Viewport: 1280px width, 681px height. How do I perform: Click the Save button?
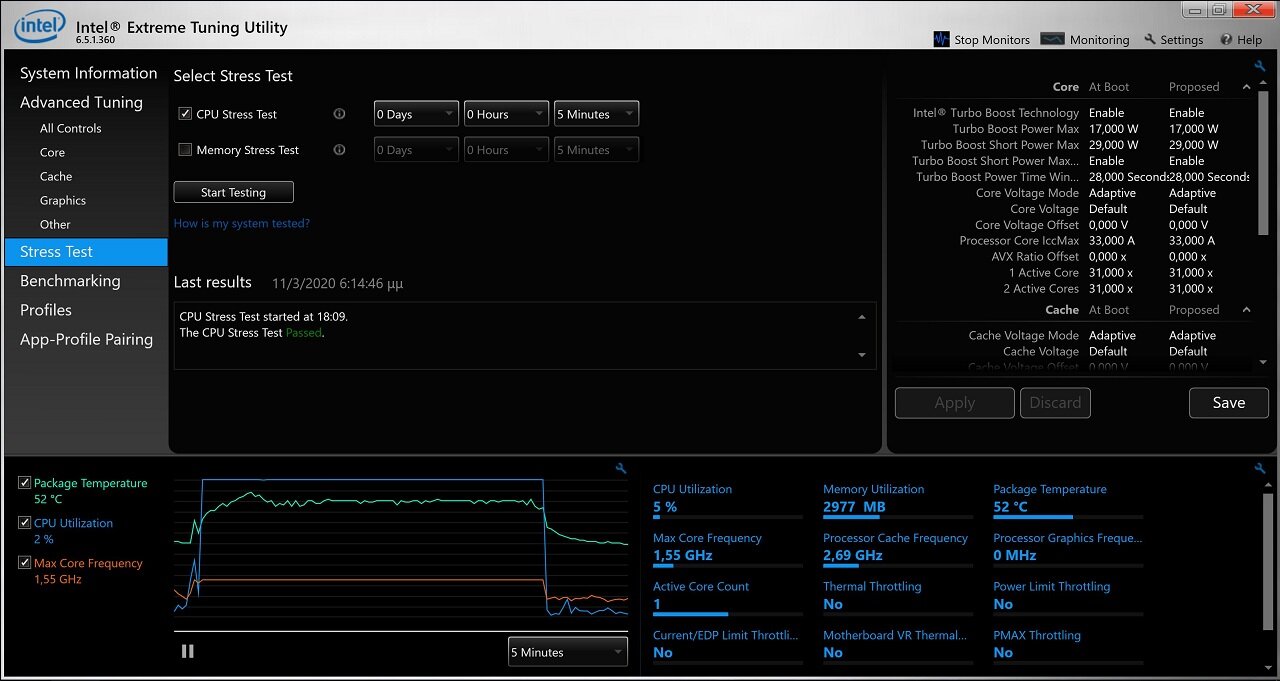(x=1228, y=403)
